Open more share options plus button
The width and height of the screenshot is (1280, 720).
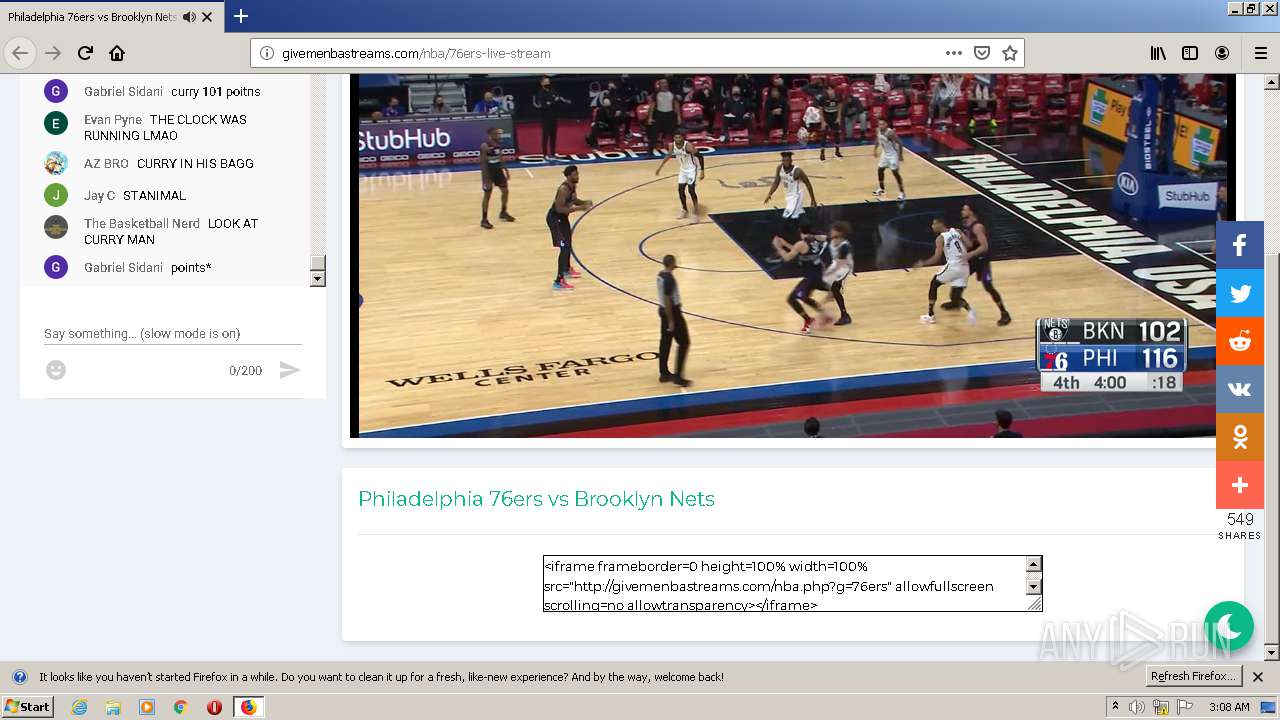click(1240, 485)
